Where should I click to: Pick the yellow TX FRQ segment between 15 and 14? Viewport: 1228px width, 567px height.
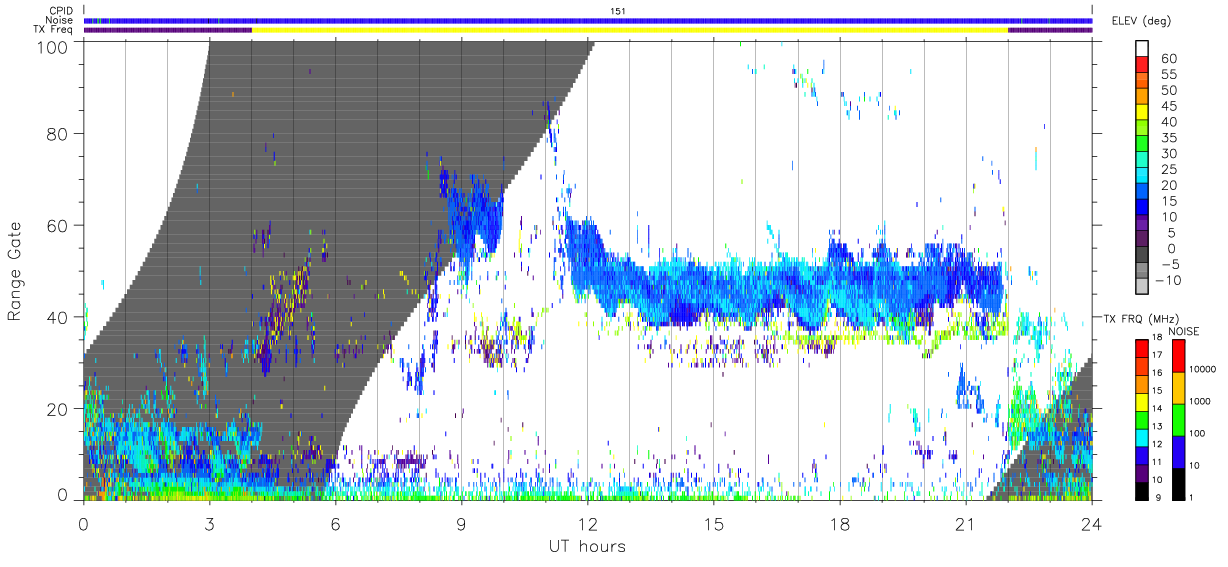[x=1142, y=402]
